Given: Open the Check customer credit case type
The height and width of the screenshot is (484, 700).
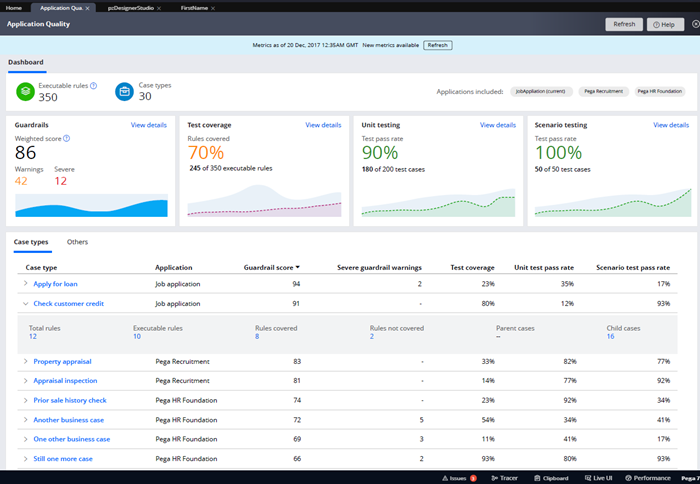Looking at the screenshot, I should [68, 304].
